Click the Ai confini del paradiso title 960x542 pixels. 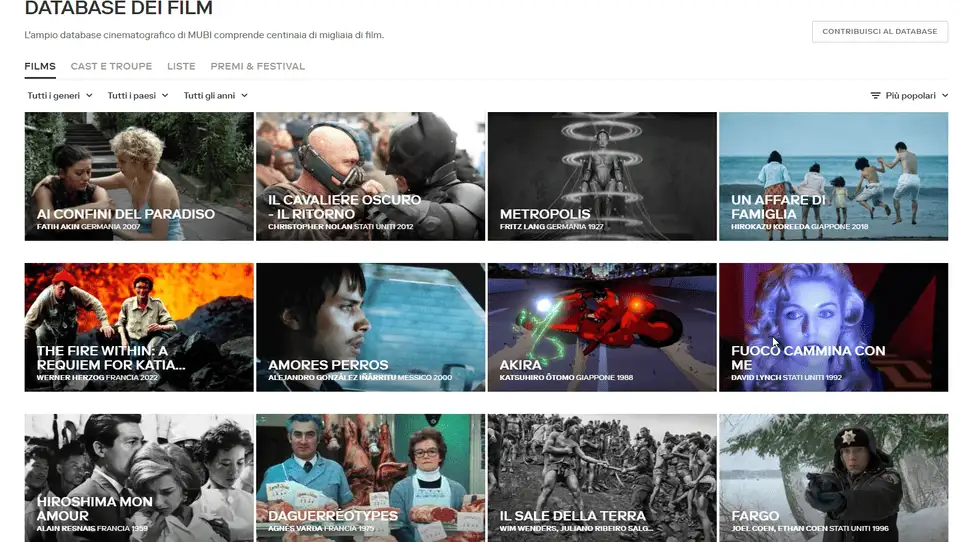tap(126, 214)
